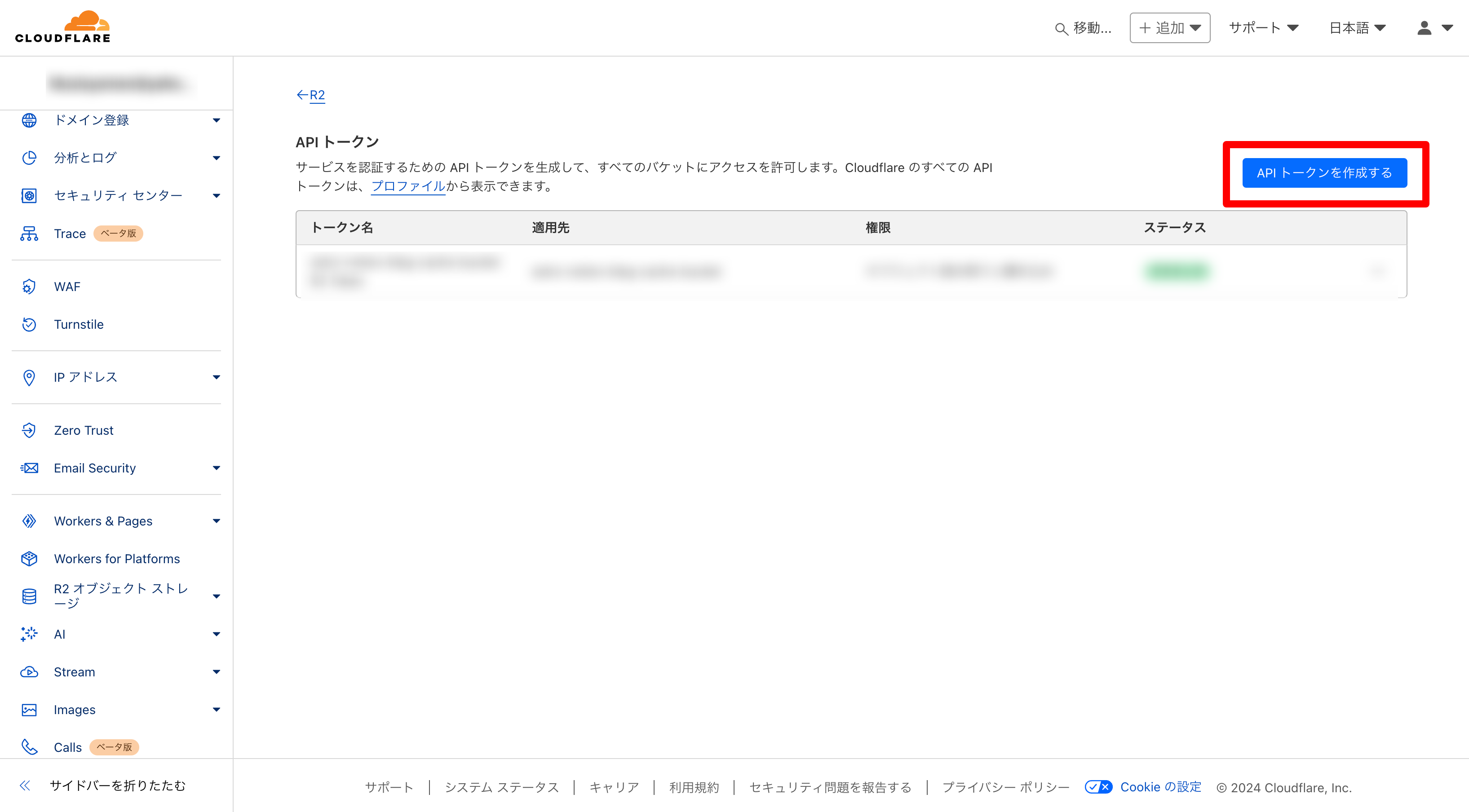Open Calls in the sidebar
The width and height of the screenshot is (1469, 812).
coord(68,748)
